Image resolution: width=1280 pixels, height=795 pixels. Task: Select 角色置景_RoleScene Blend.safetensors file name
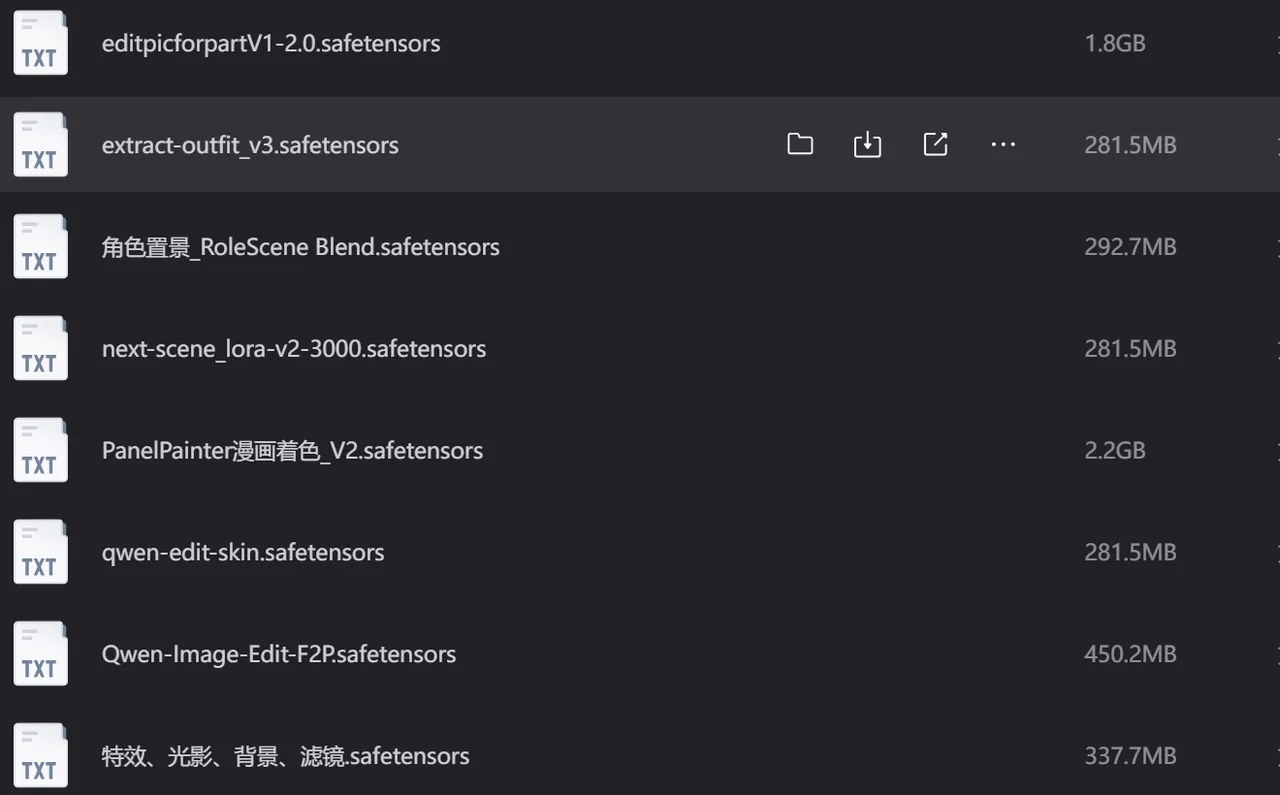tap(300, 247)
